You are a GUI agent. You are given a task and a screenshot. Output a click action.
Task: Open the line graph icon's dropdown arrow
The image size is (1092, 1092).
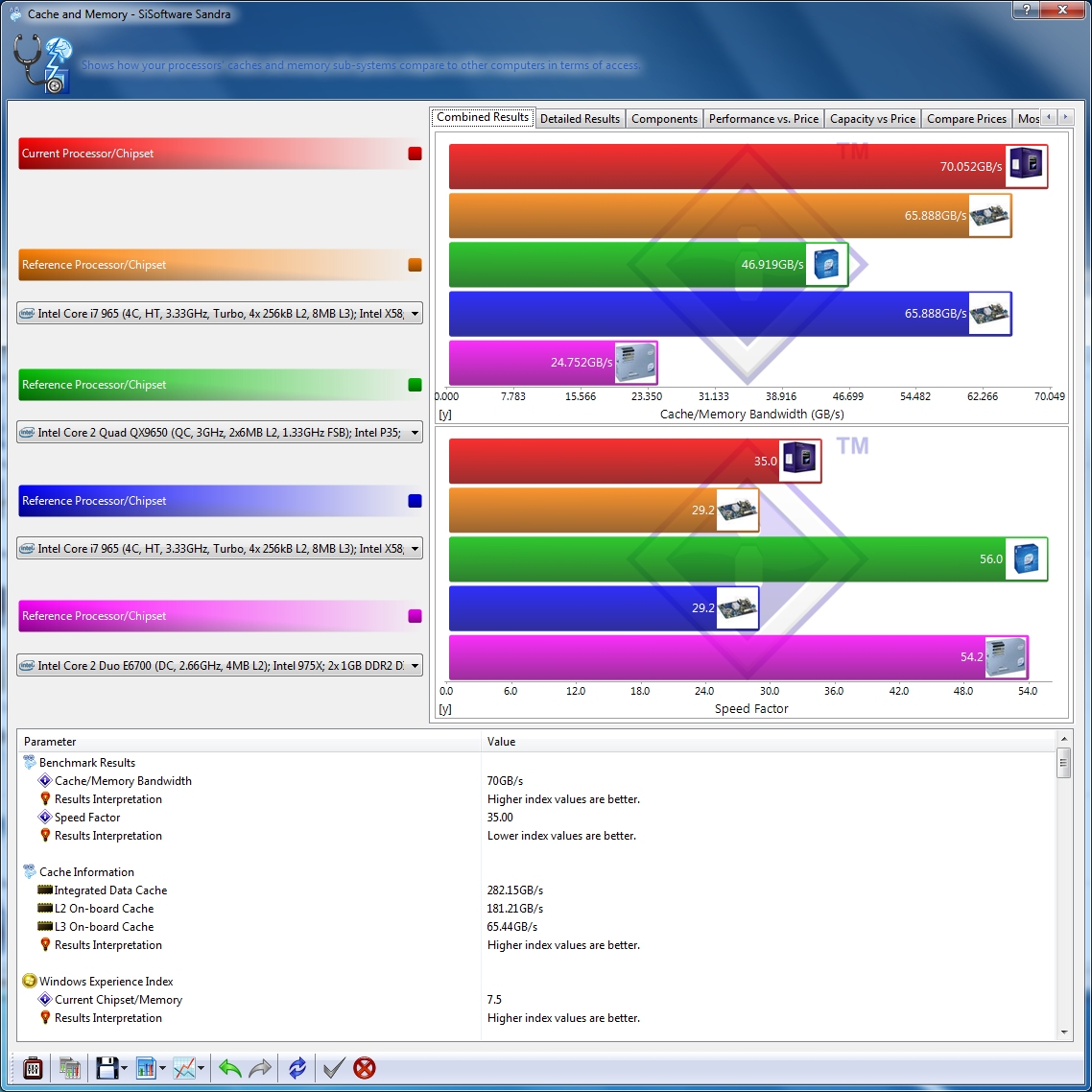(x=201, y=1068)
